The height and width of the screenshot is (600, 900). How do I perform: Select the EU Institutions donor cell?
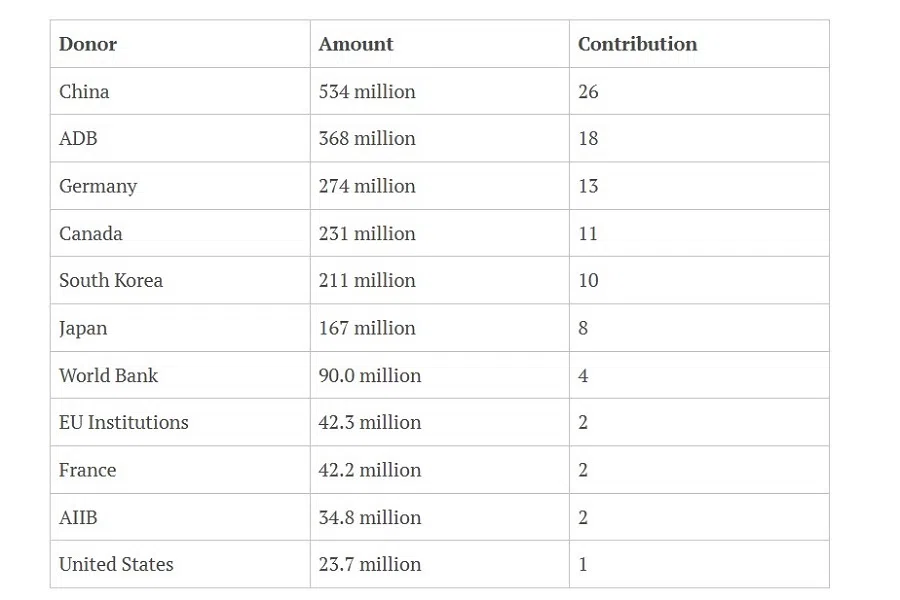pos(124,422)
